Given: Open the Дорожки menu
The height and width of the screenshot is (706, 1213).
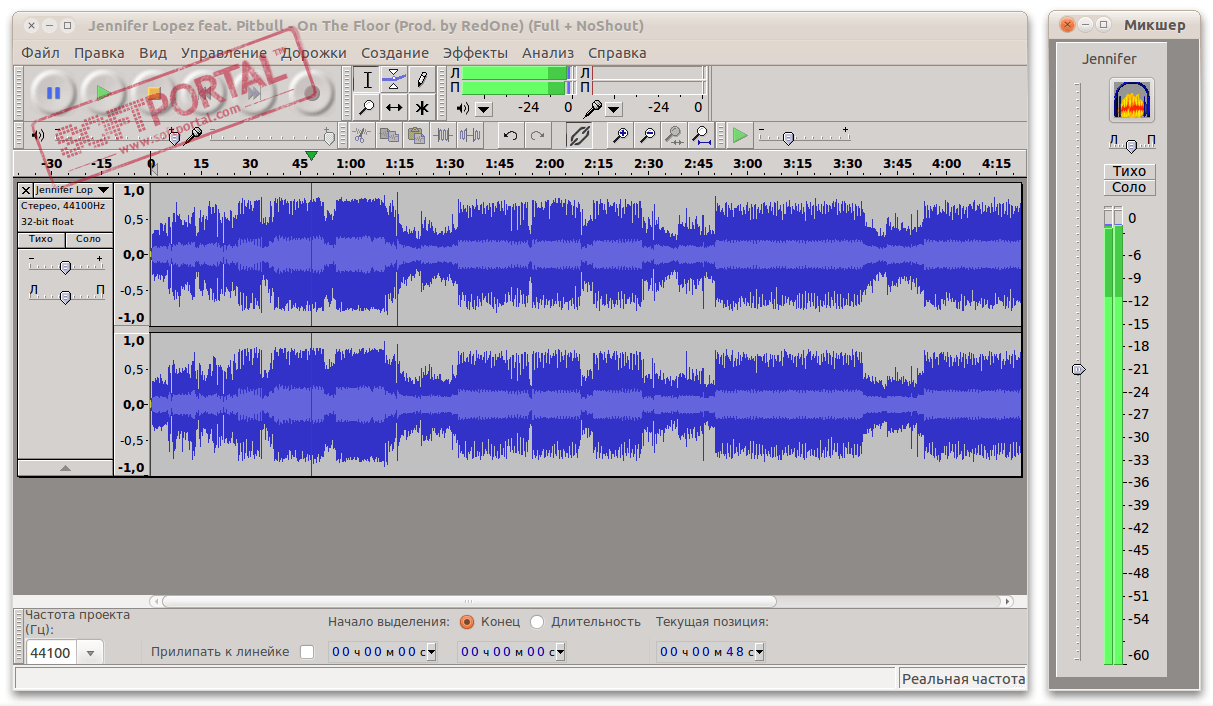Looking at the screenshot, I should pos(314,53).
